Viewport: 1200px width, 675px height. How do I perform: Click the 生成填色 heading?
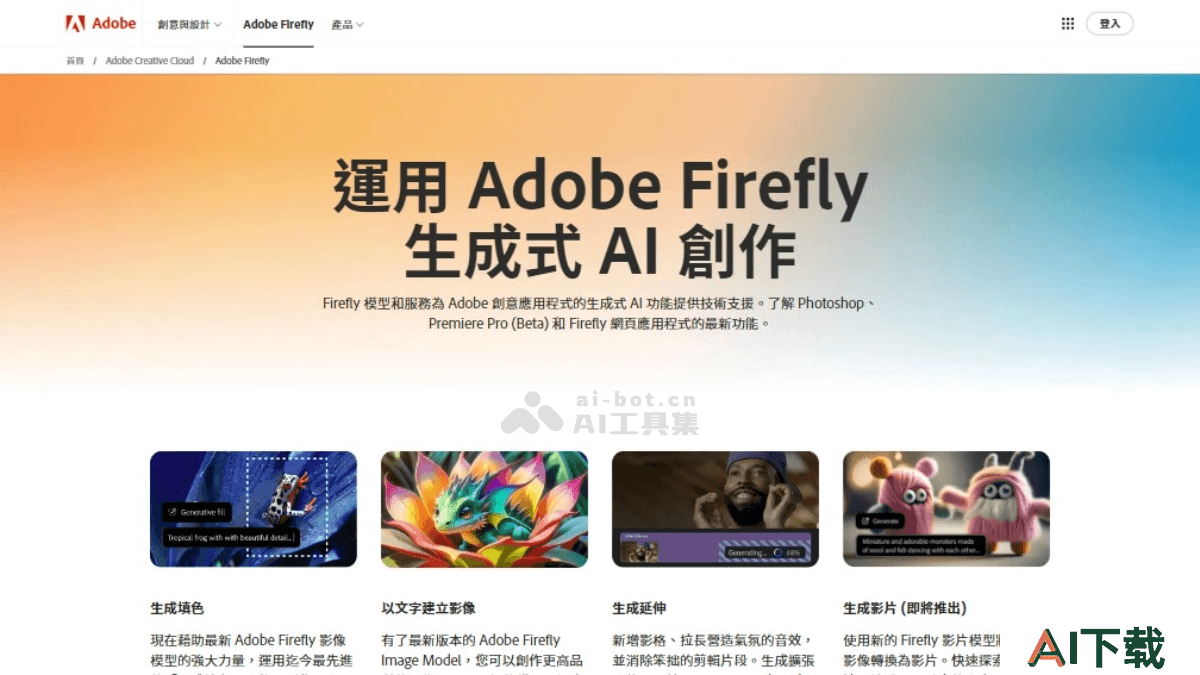pos(177,608)
